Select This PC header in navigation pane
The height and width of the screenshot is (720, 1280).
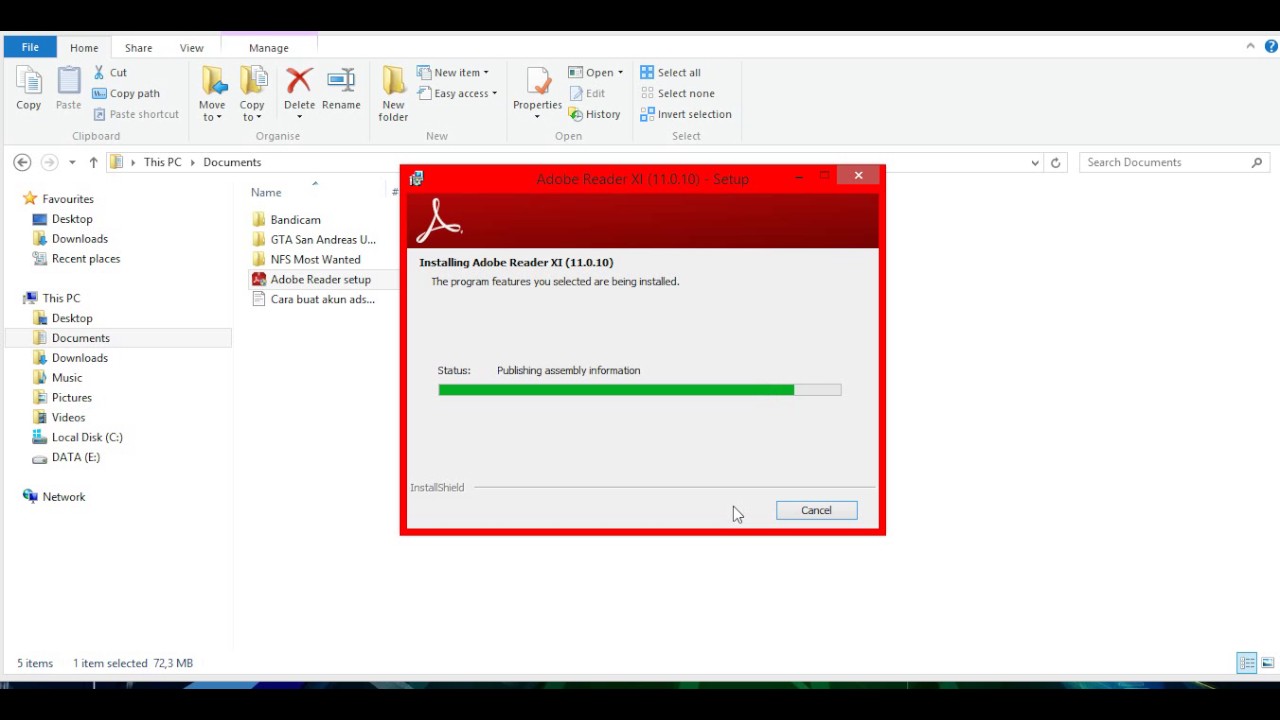pyautogui.click(x=61, y=298)
